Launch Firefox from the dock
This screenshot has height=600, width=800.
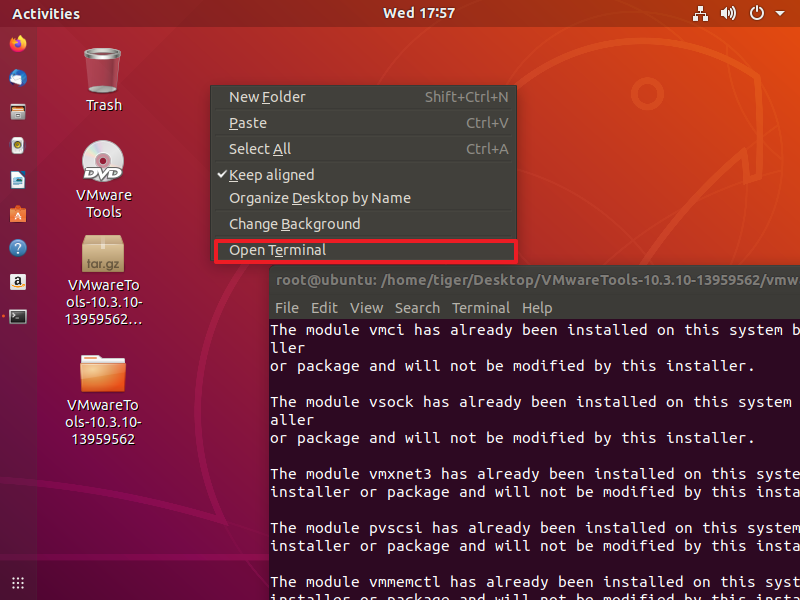point(18,43)
